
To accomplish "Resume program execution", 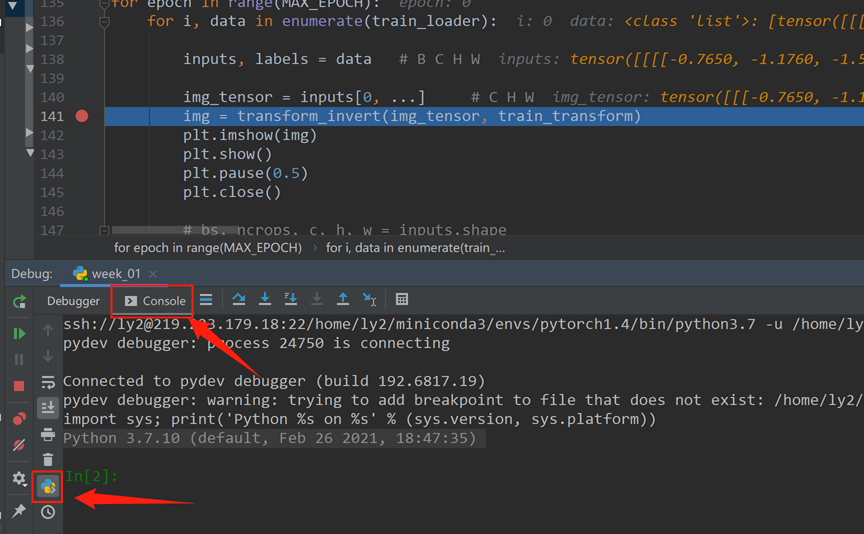I will (19, 333).
